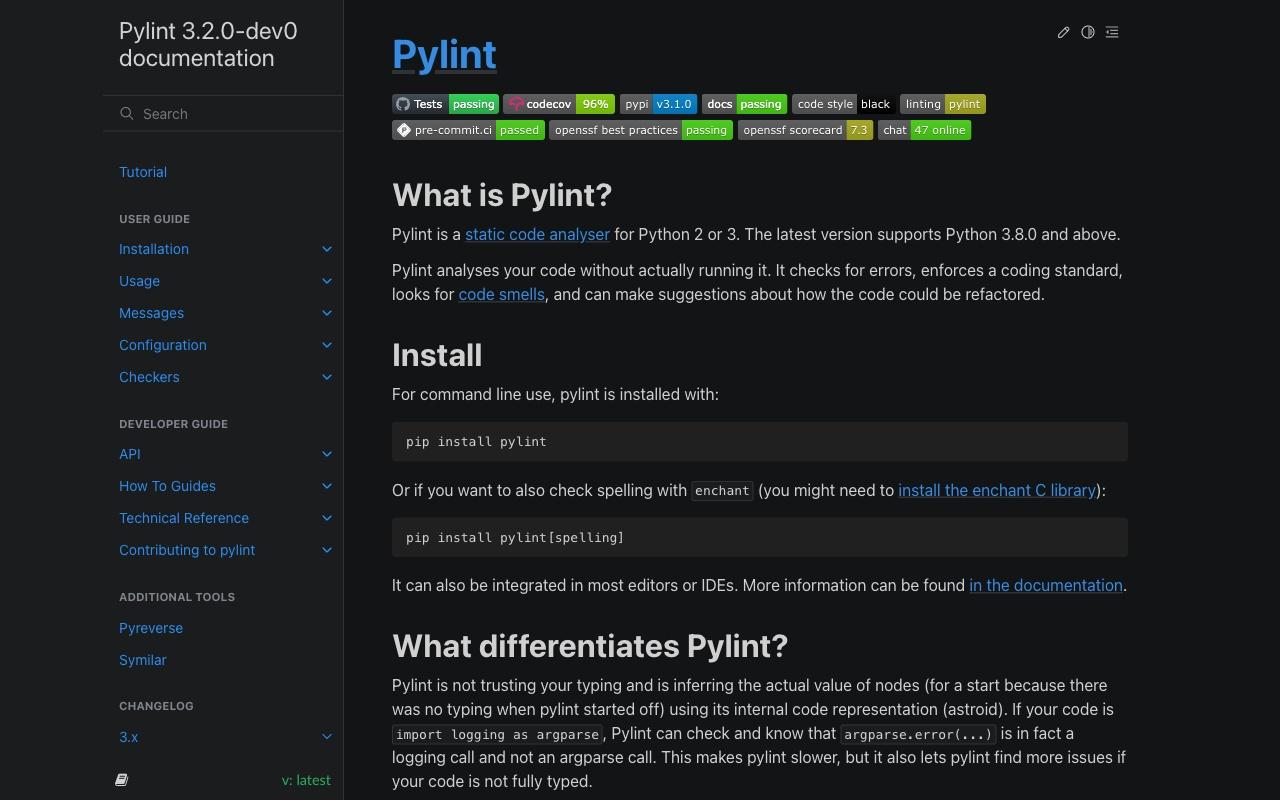
Task: Open Technical Reference in sidebar
Action: (x=184, y=518)
